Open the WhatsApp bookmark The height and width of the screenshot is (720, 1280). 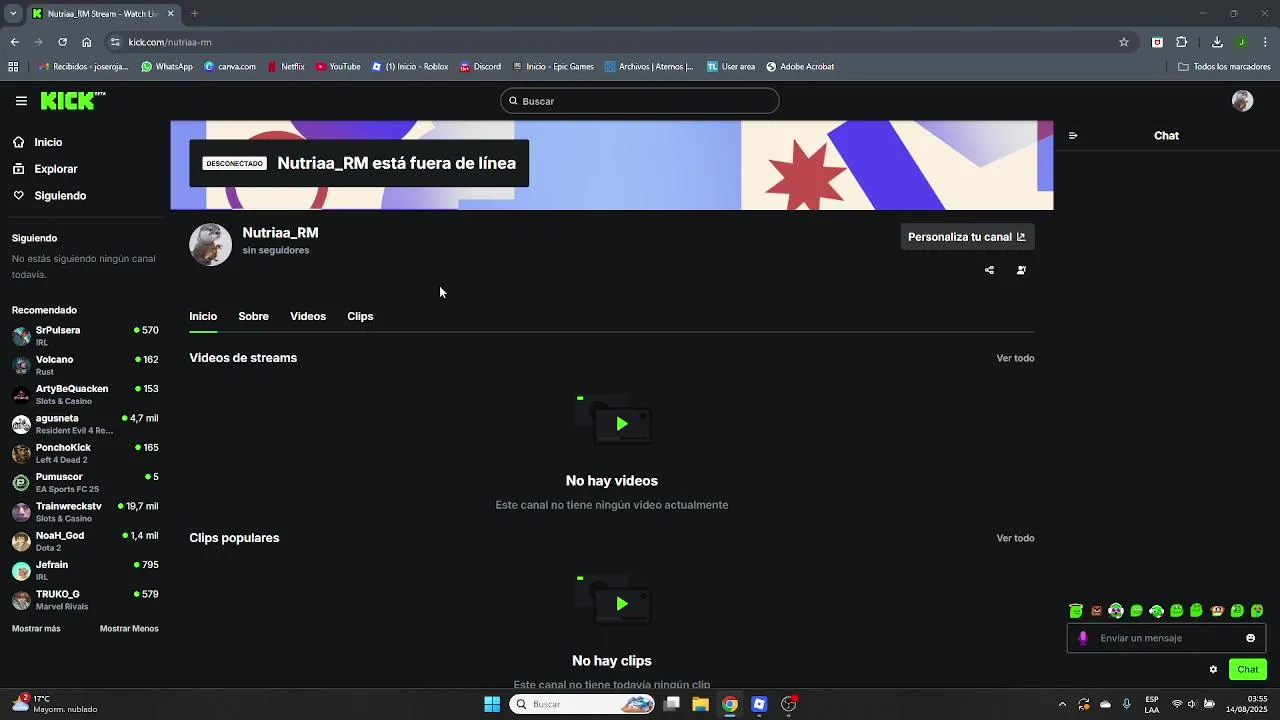(167, 67)
